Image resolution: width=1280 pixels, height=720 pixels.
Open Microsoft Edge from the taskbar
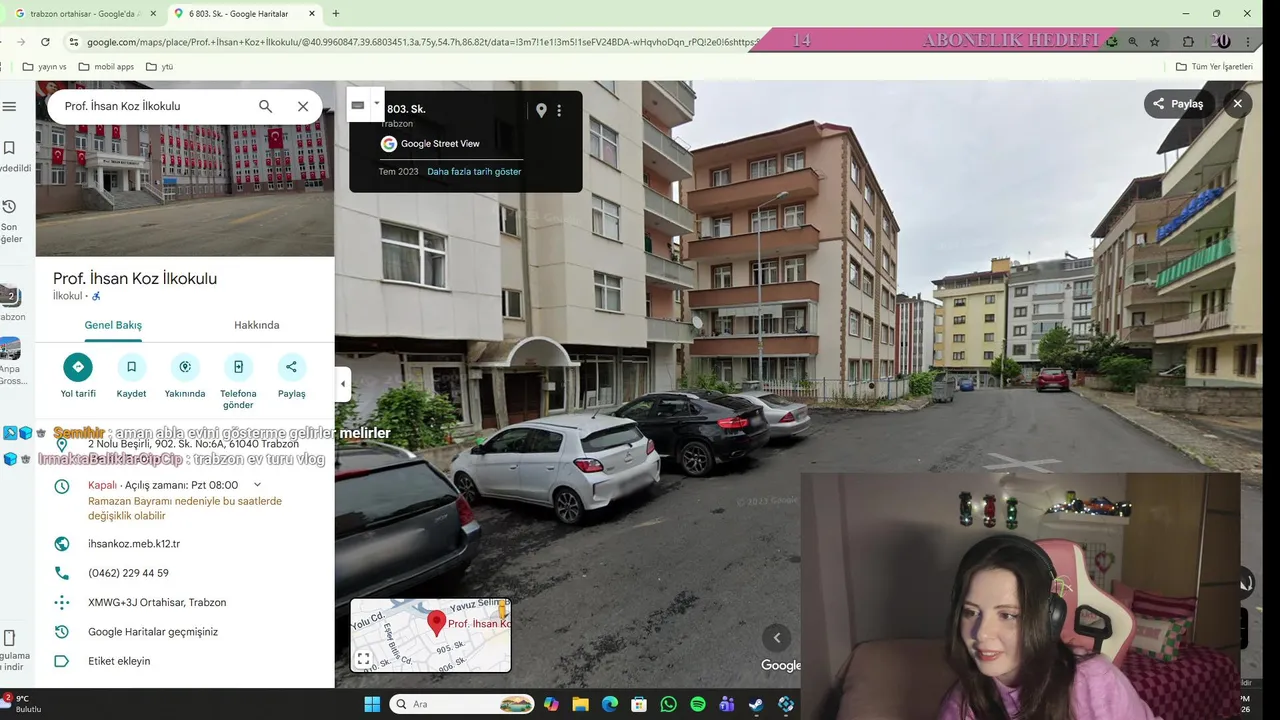(x=609, y=704)
